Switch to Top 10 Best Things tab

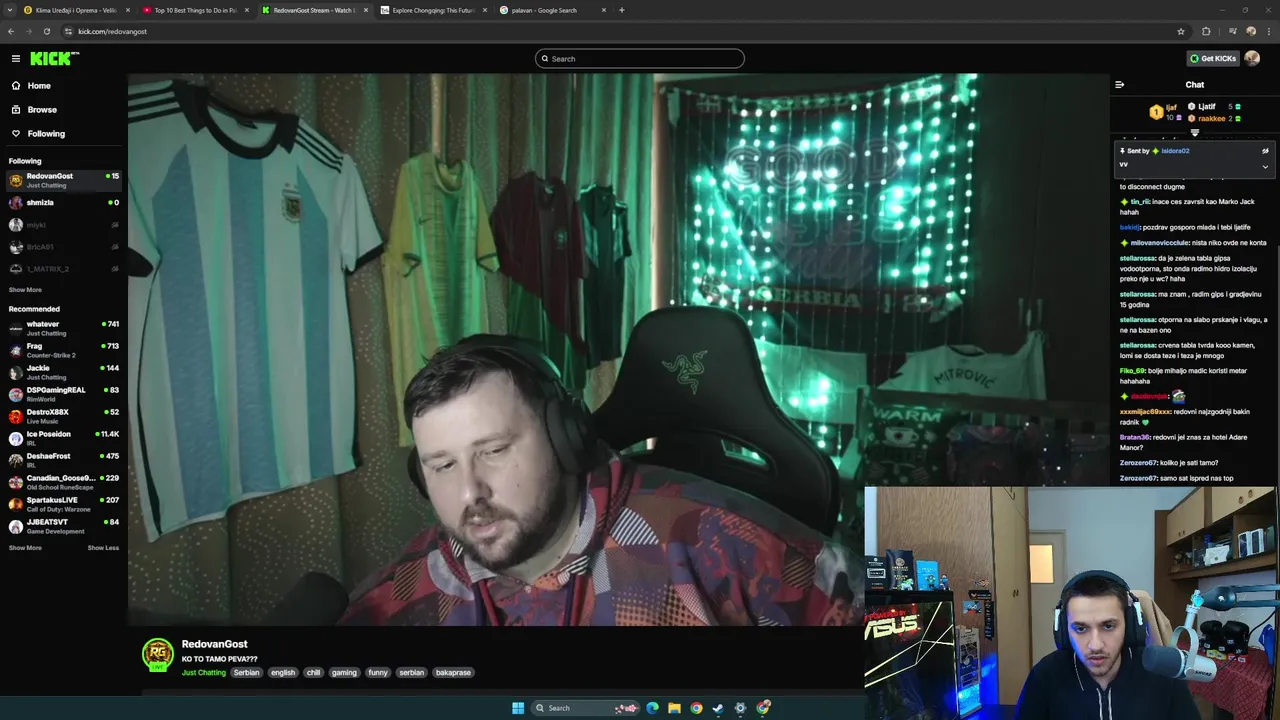[x=195, y=10]
